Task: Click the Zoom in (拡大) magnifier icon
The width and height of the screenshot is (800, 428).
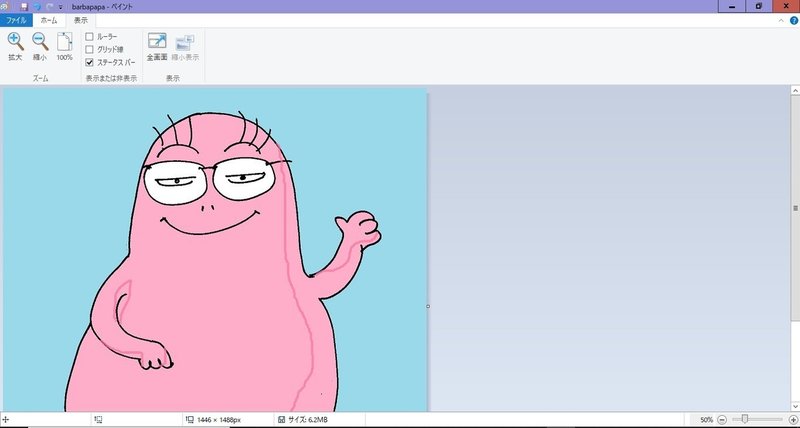Action: point(15,41)
